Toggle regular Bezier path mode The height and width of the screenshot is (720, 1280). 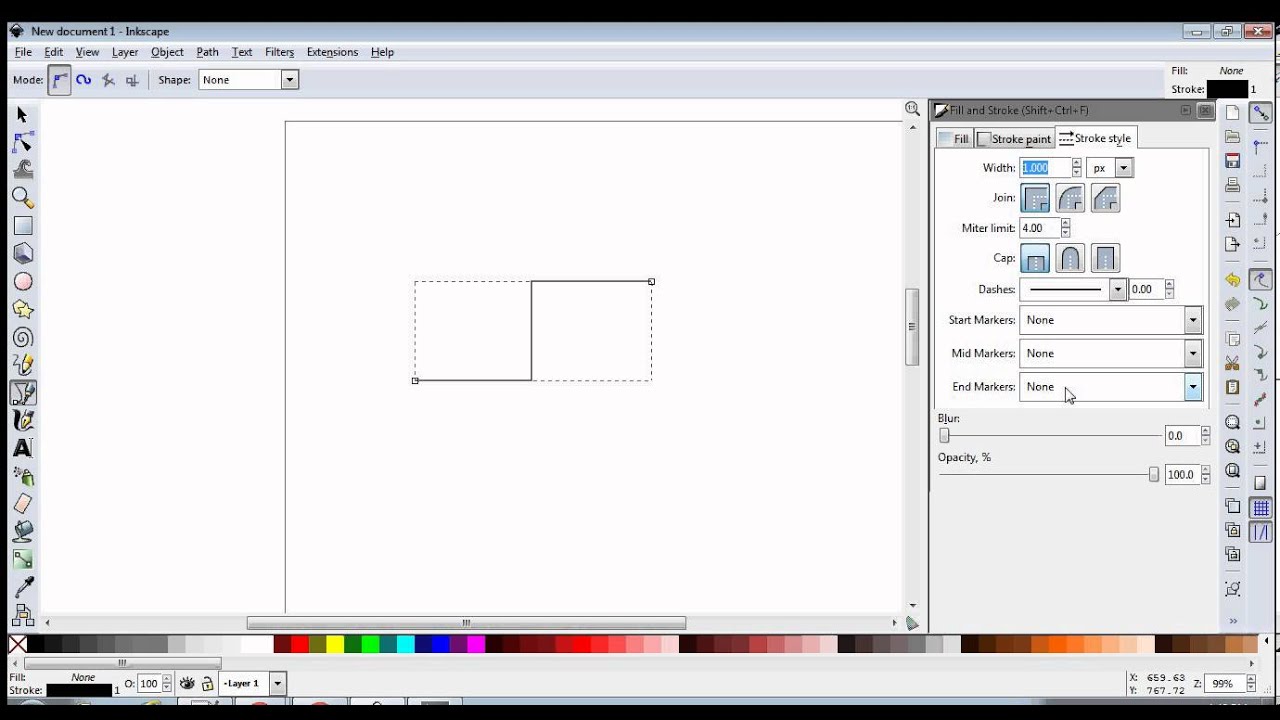coord(60,80)
